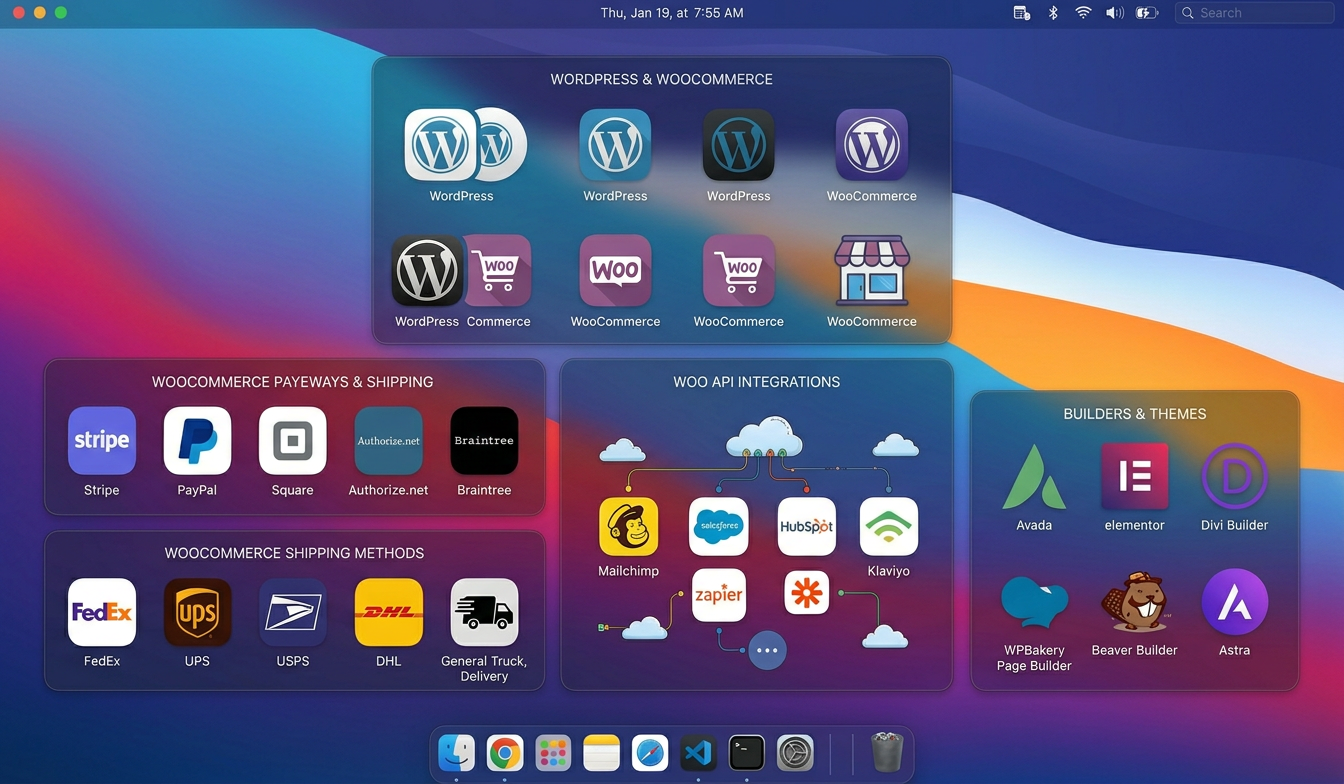Screen dimensions: 1344x784
Task: Launch the USPS shipping icon
Action: [292, 612]
